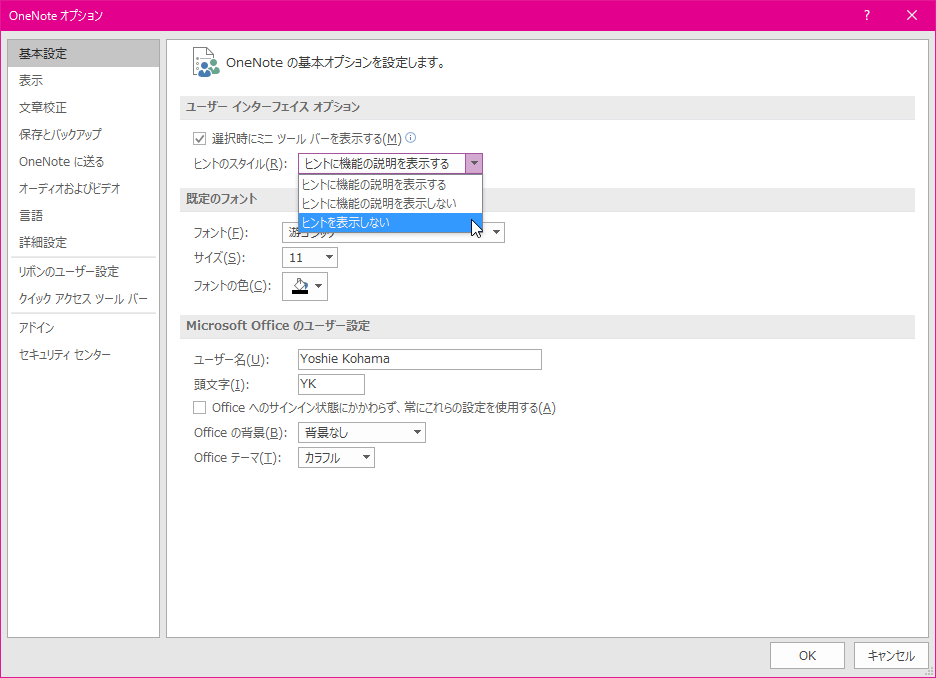Choose ヒントに機能の説明を表示しない option
The width and height of the screenshot is (936, 678).
tap(390, 204)
